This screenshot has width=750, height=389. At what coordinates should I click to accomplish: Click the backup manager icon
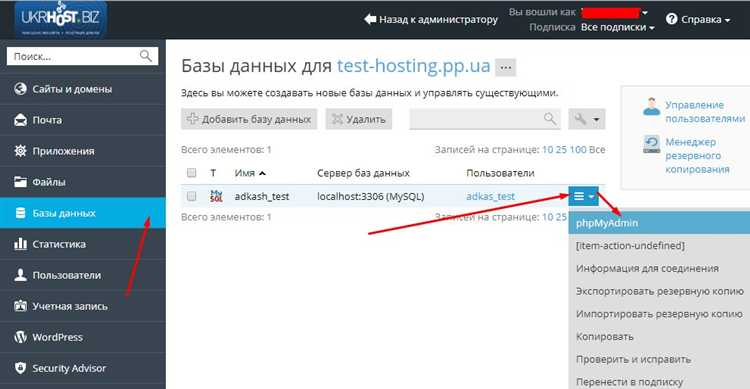pos(651,144)
